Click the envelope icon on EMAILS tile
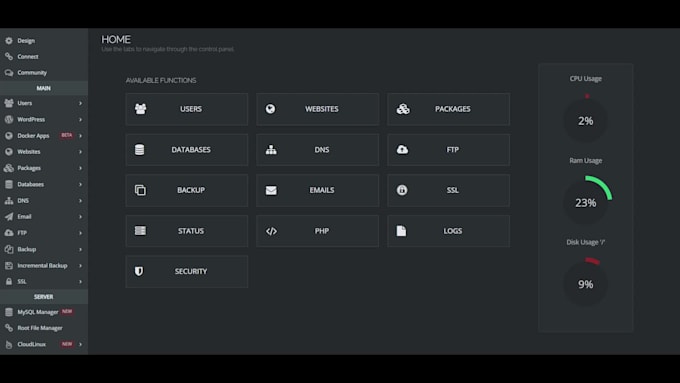The width and height of the screenshot is (680, 383). pyautogui.click(x=271, y=190)
